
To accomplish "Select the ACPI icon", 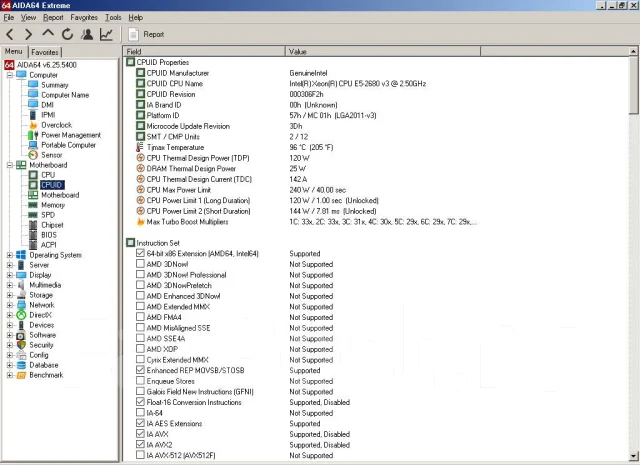I will pyautogui.click(x=33, y=245).
